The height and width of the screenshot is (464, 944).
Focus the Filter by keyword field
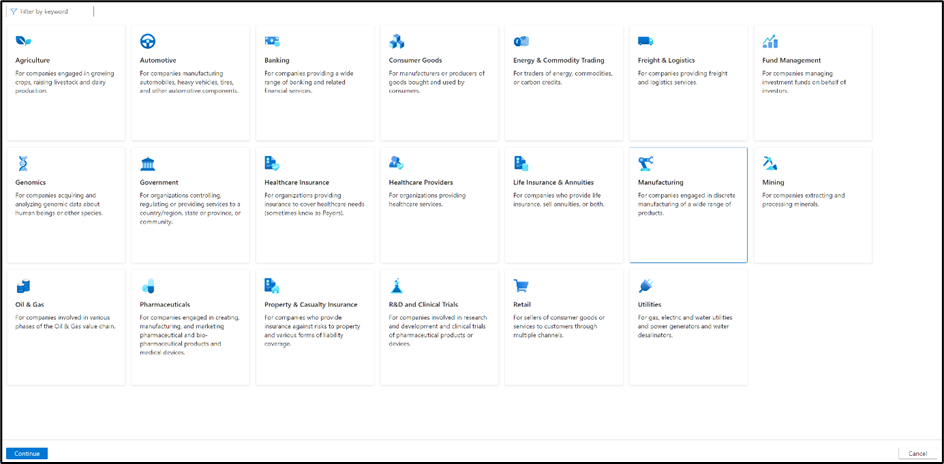pos(50,11)
